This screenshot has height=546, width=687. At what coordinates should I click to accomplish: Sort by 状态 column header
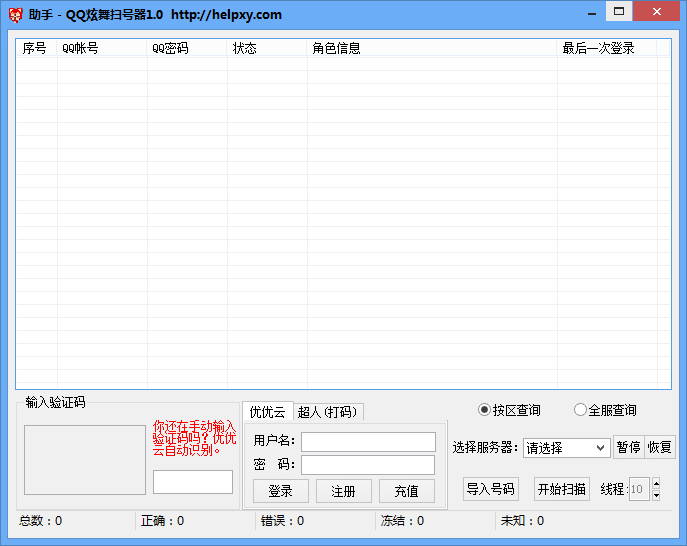point(267,48)
